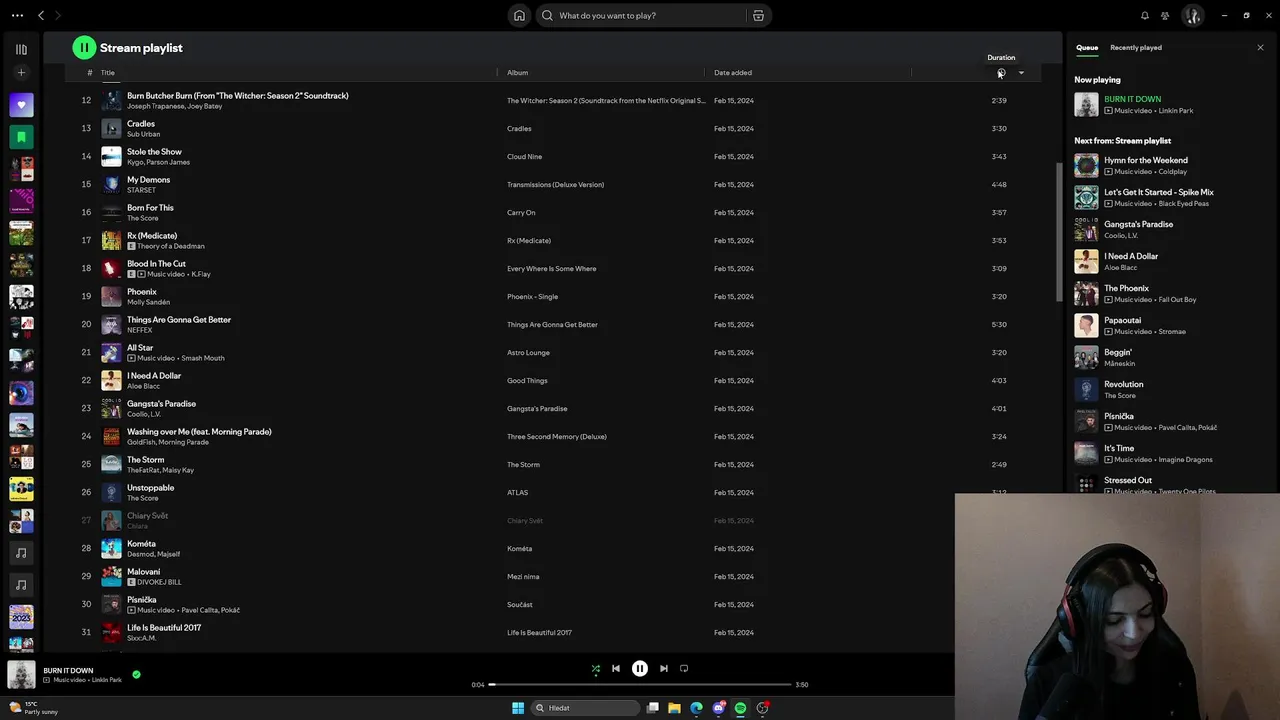Open artist link DIVOKEJ BILL
Image resolution: width=1280 pixels, height=720 pixels.
coord(159,582)
